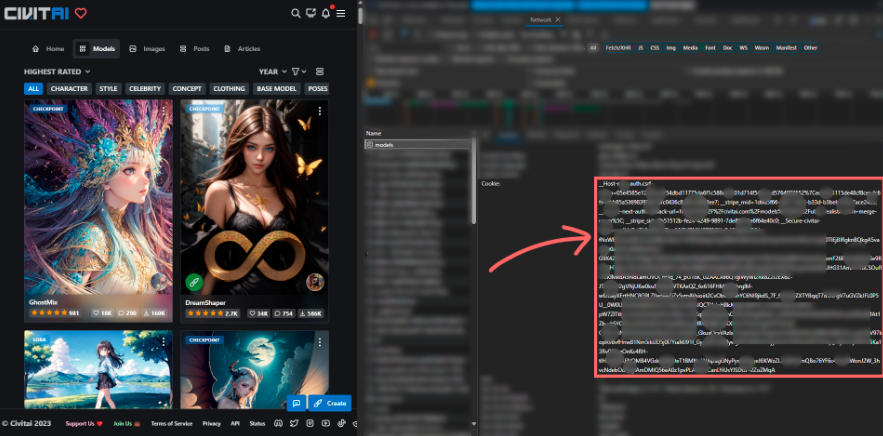883x436 pixels.
Task: Select the DevTools Network tab
Action: [x=541, y=20]
